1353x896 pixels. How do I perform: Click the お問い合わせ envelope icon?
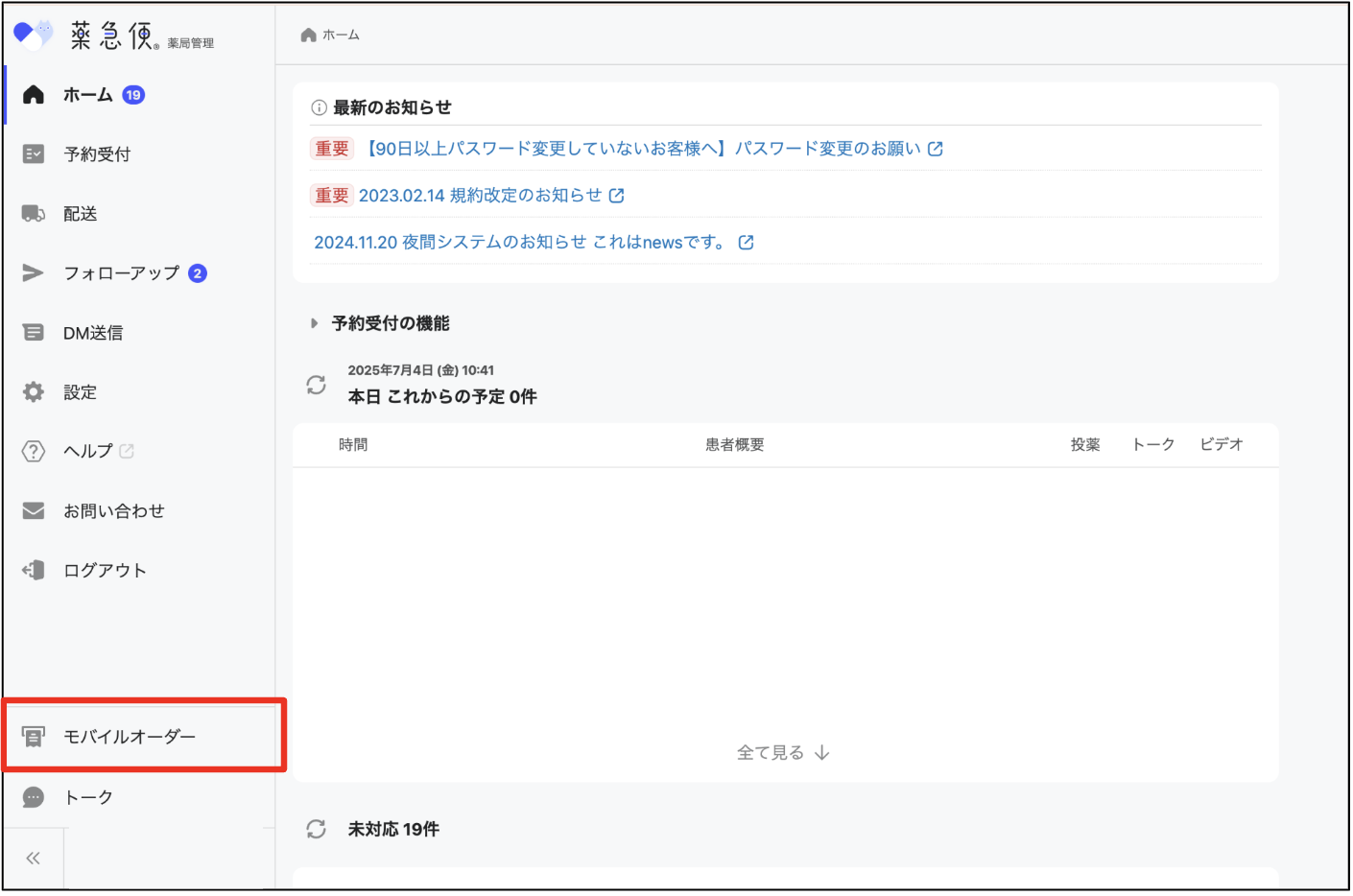pyautogui.click(x=34, y=511)
